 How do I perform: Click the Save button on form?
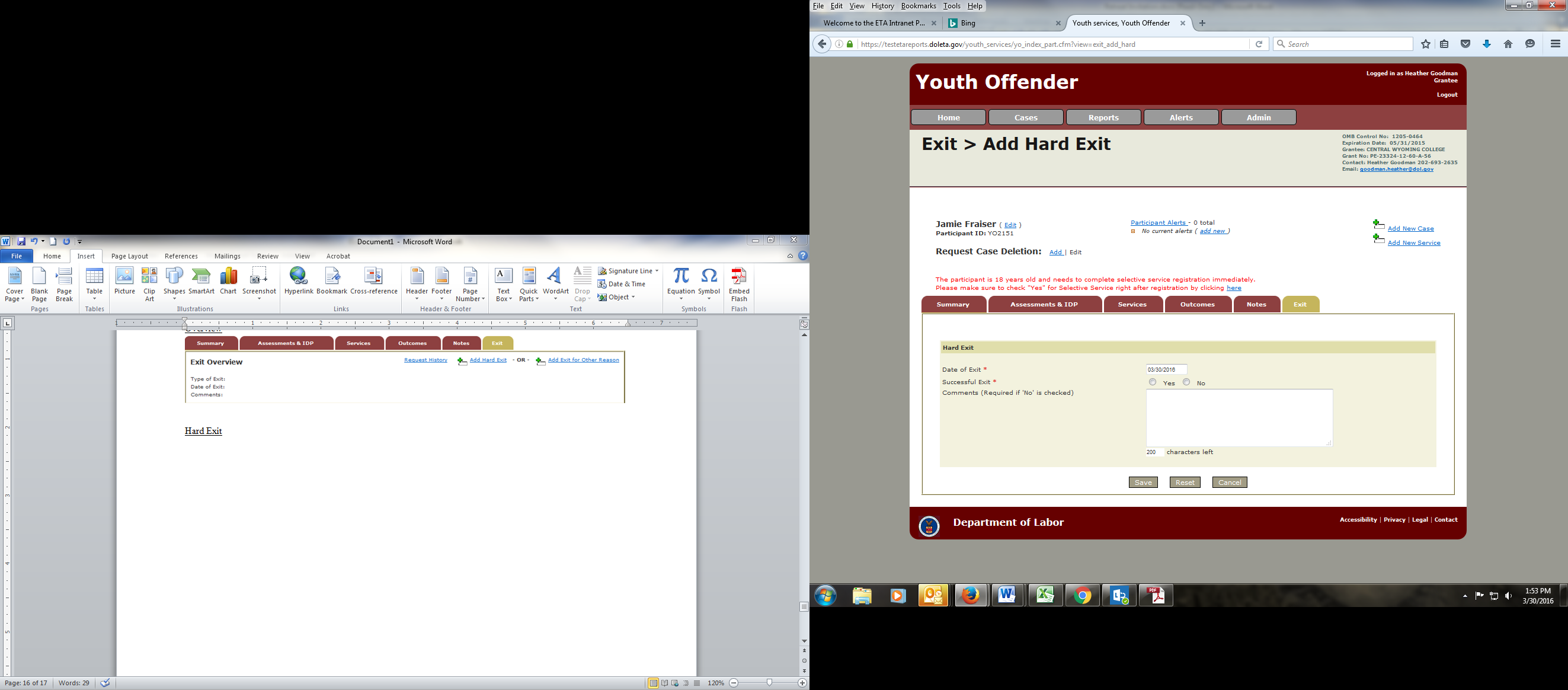[1143, 483]
